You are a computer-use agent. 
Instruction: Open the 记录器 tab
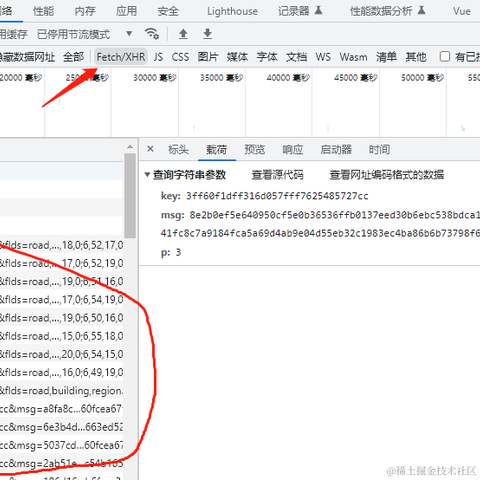294,11
